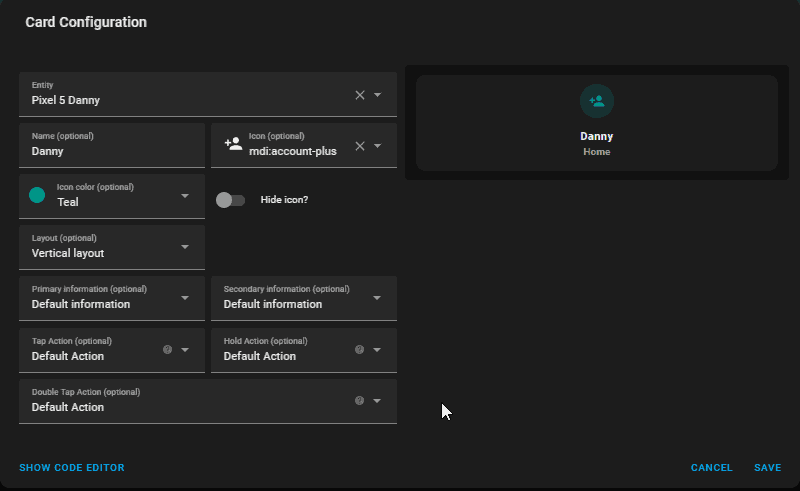800x491 pixels.
Task: Click the Home state in preview card
Action: click(x=596, y=152)
